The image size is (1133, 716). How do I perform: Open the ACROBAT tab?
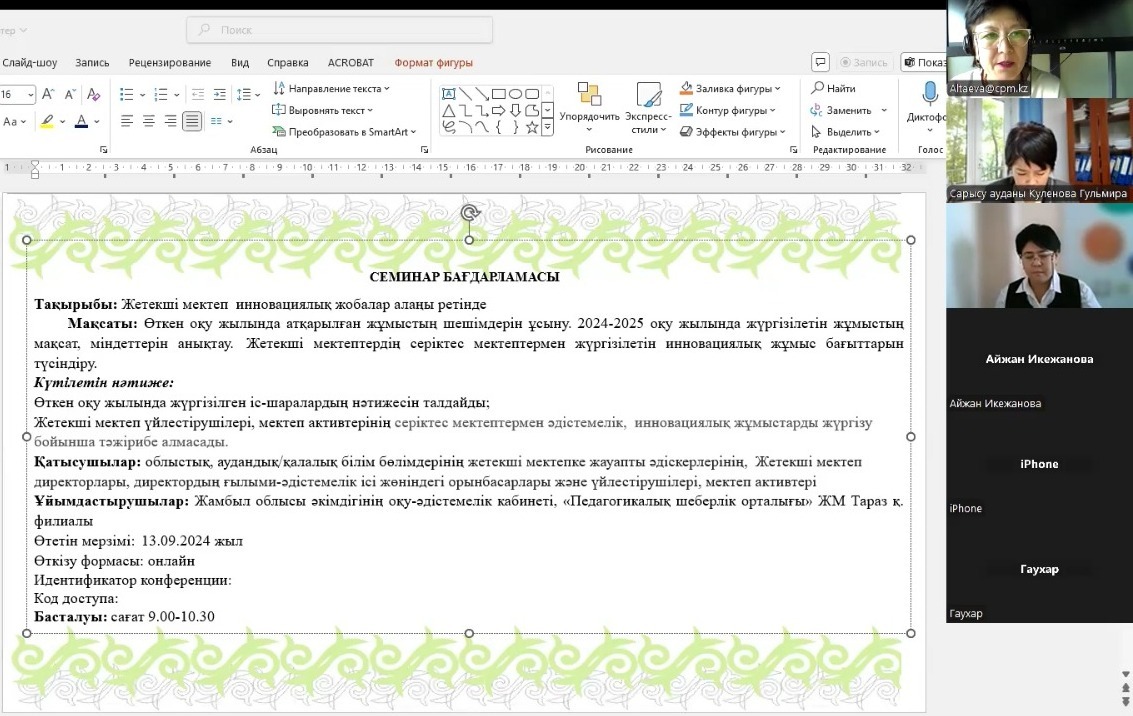pyautogui.click(x=350, y=63)
